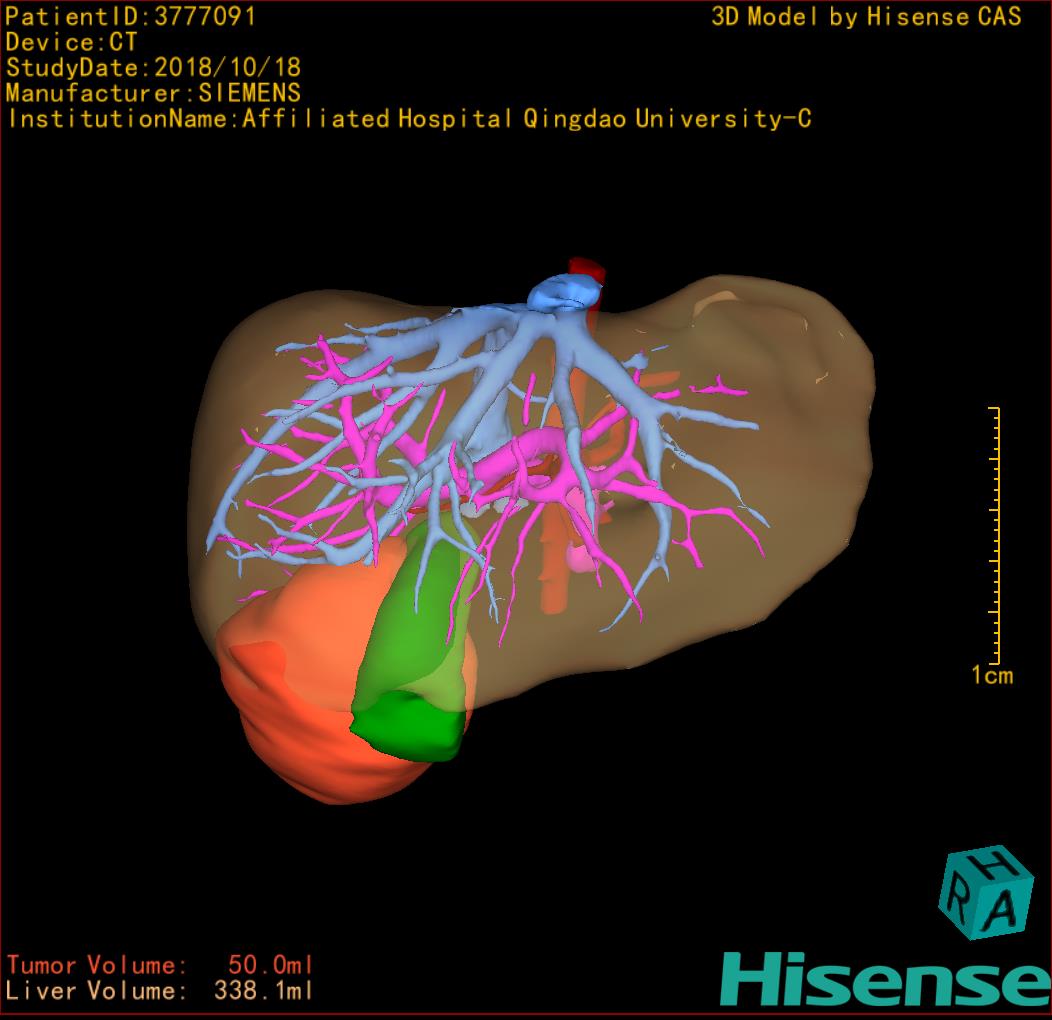Screen dimensions: 1052x1020
Task: Click the 'Device:CT' text
Action: coord(71,42)
